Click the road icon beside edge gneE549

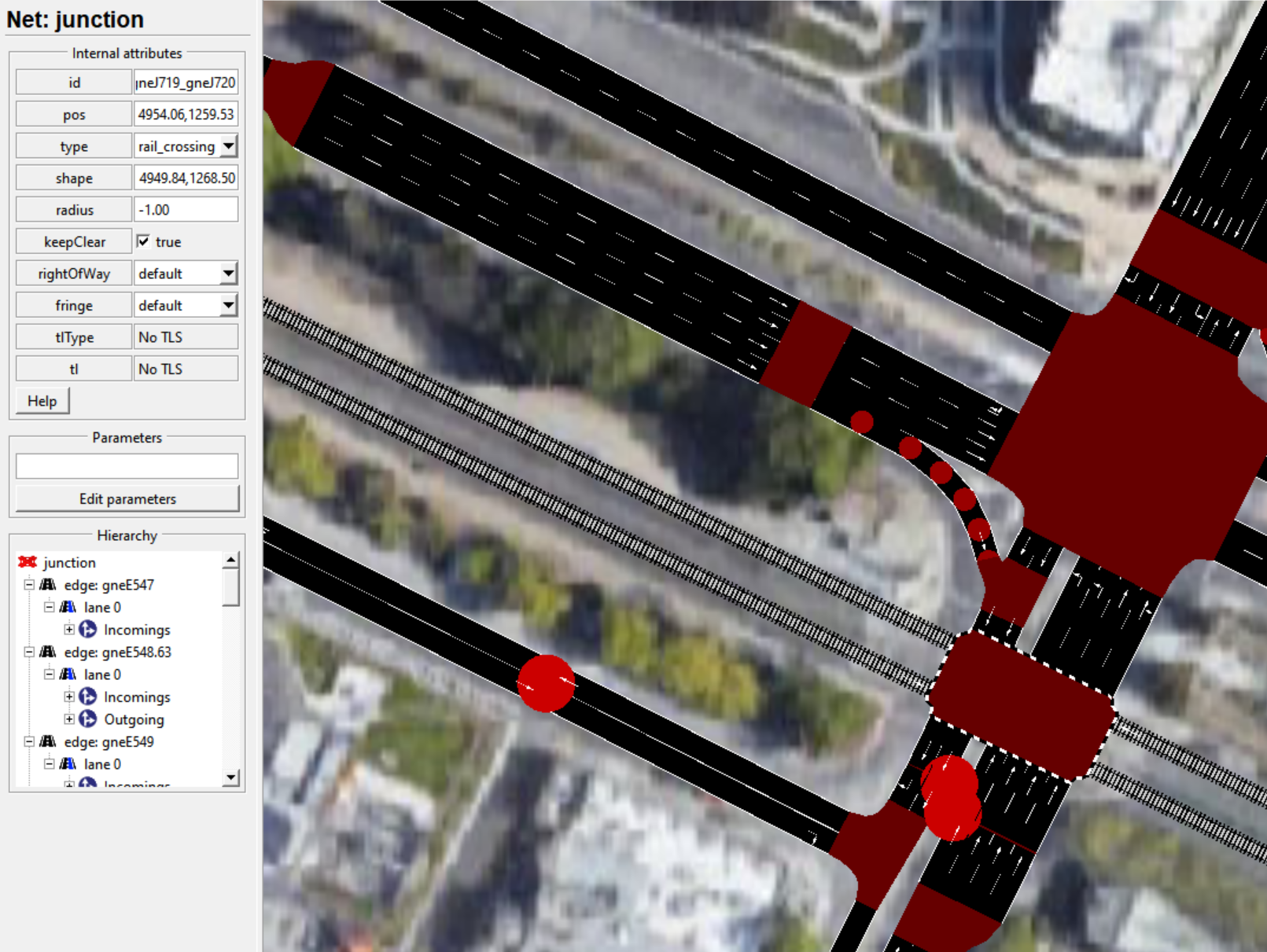click(48, 742)
